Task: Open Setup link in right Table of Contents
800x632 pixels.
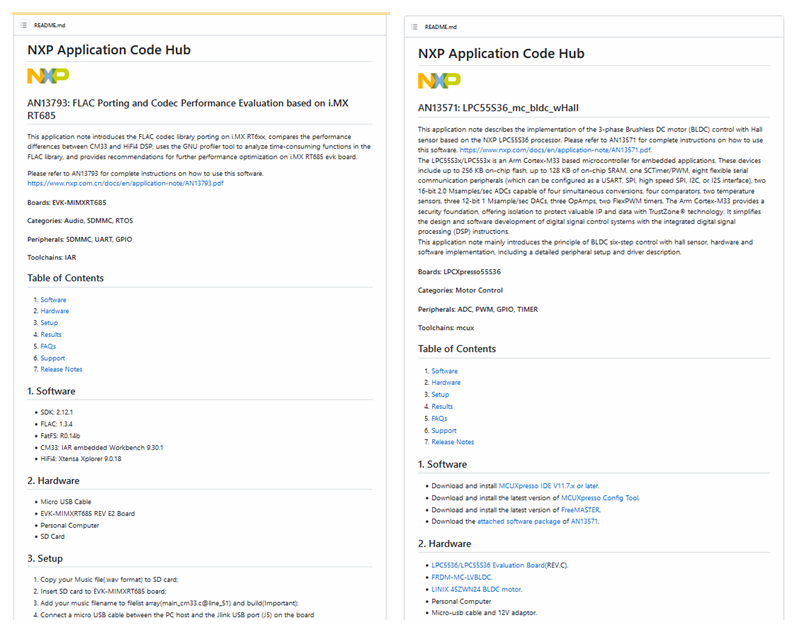Action: 440,395
